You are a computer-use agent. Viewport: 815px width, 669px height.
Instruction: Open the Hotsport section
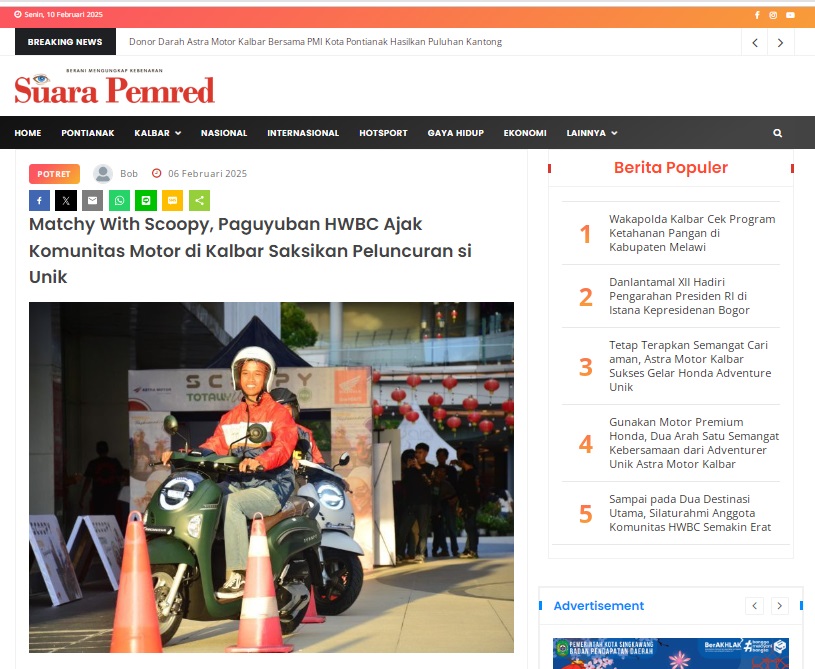click(383, 133)
